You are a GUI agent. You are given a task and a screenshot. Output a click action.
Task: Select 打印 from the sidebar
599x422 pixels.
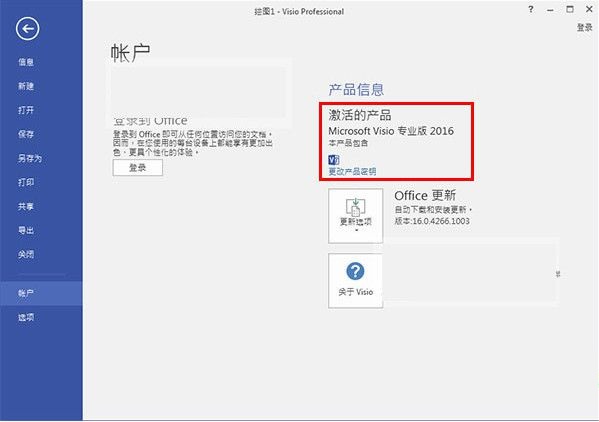point(26,182)
